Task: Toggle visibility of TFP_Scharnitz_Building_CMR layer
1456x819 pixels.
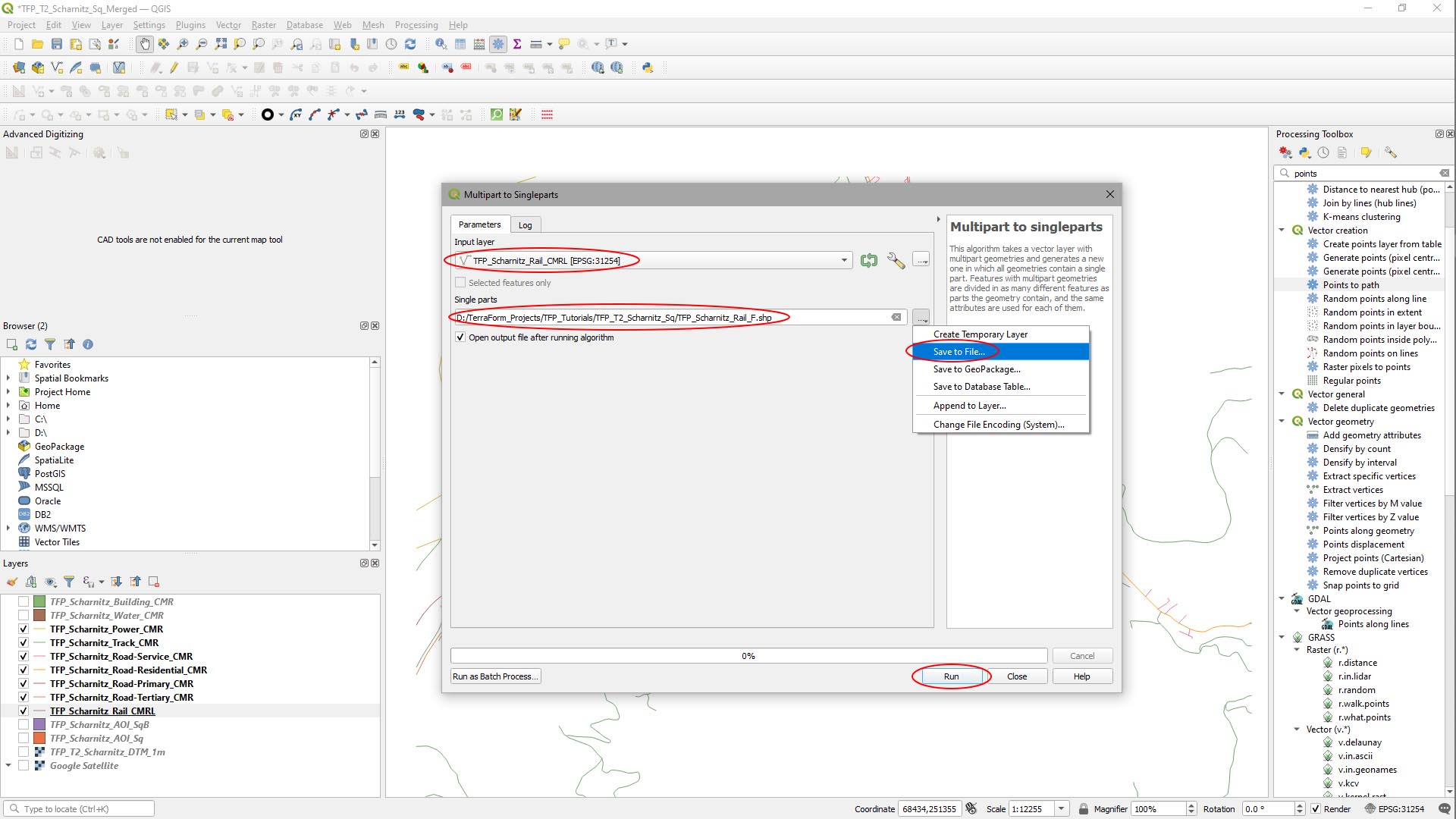Action: (24, 601)
